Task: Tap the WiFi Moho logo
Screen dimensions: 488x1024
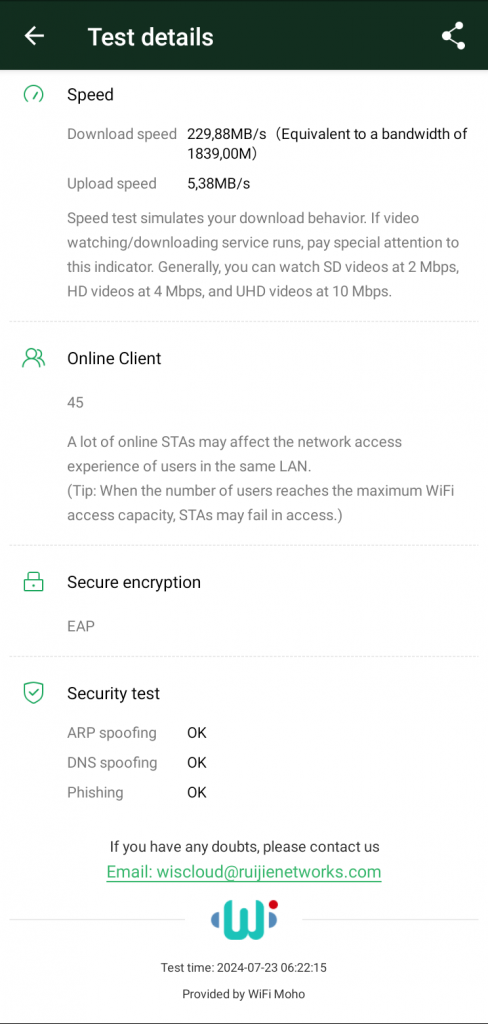Action: [x=244, y=920]
